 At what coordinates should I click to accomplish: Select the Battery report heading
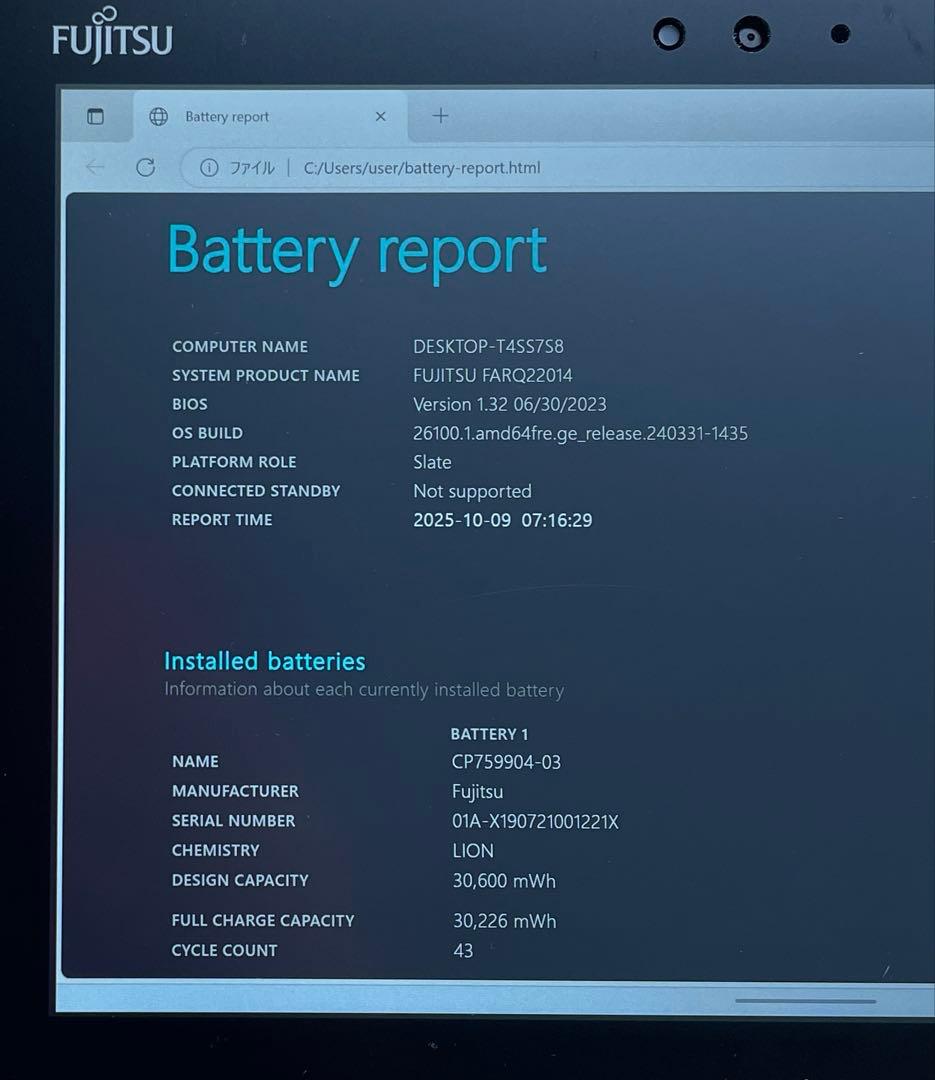(x=358, y=252)
